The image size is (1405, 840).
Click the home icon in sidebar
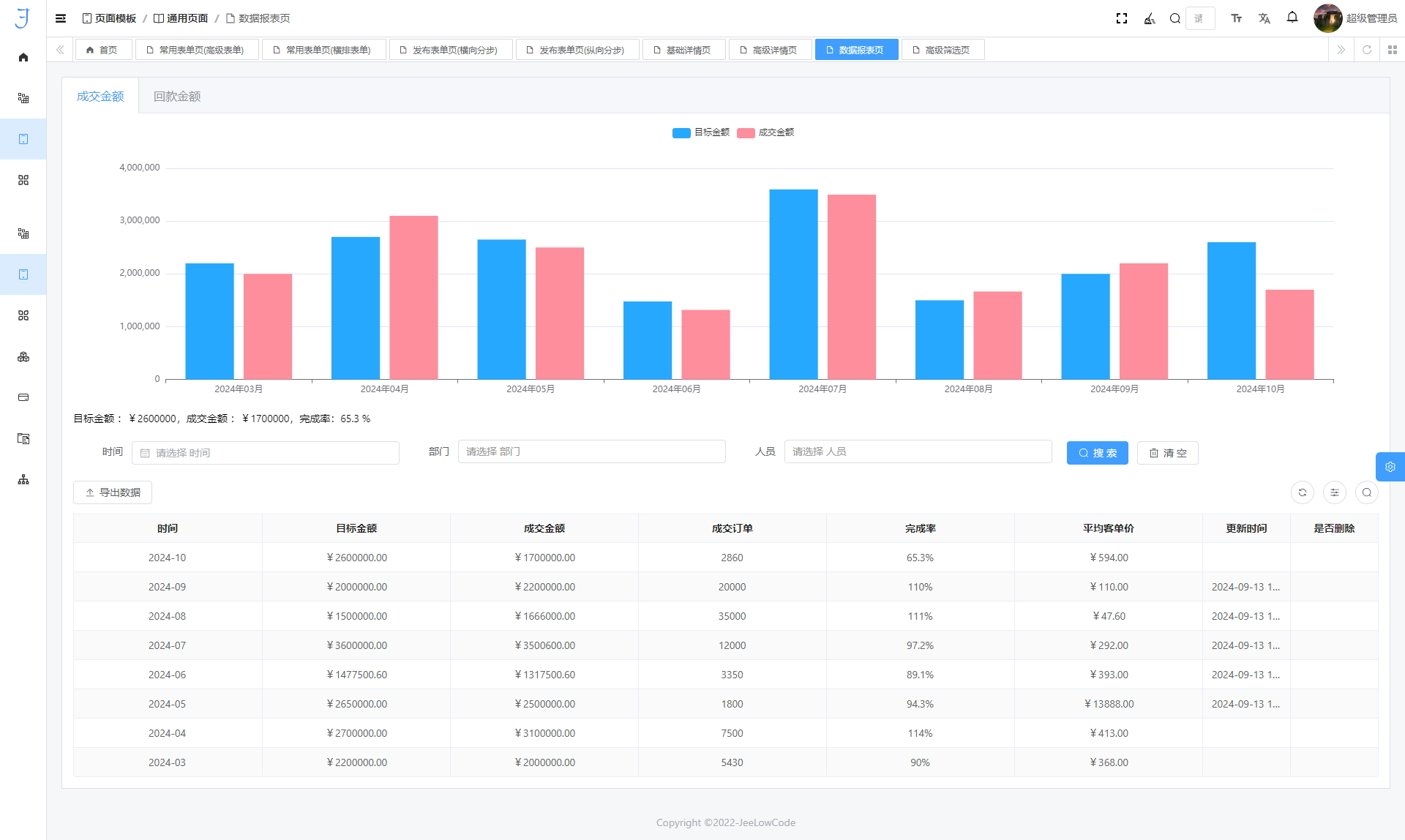(23, 57)
